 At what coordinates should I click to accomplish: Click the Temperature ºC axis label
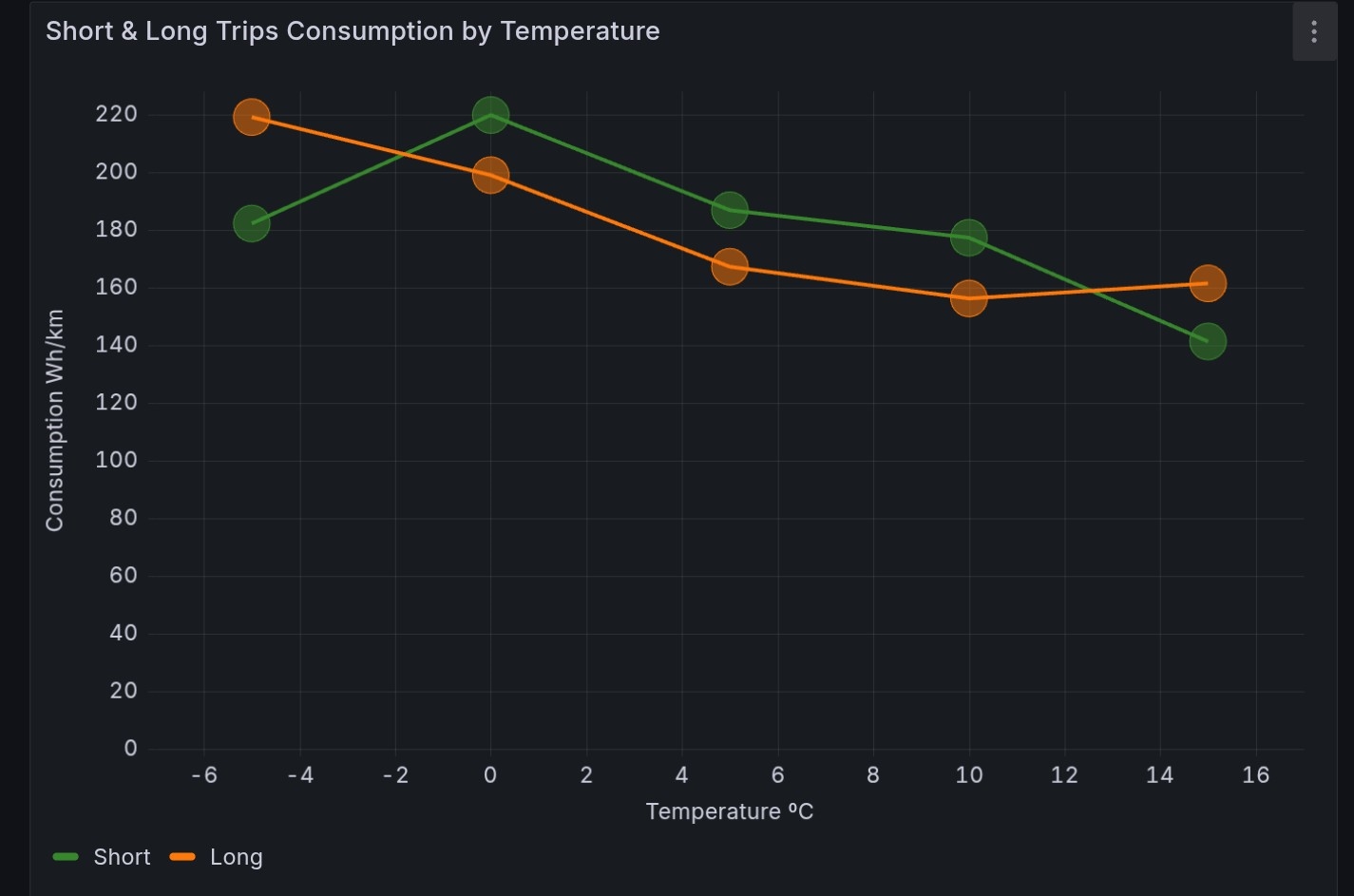coord(730,811)
